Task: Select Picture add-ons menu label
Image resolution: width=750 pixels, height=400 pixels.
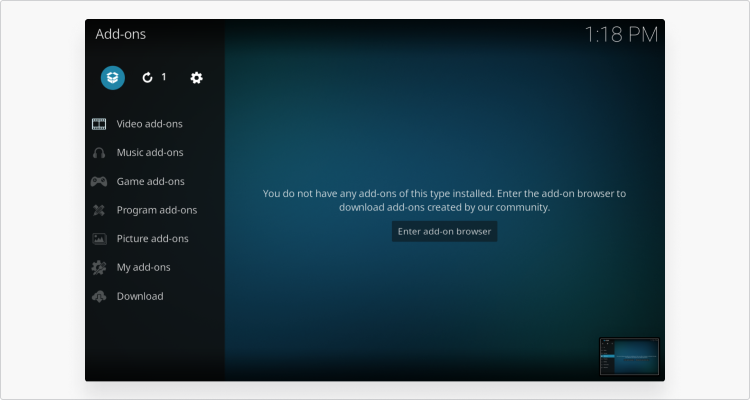Action: tap(153, 239)
